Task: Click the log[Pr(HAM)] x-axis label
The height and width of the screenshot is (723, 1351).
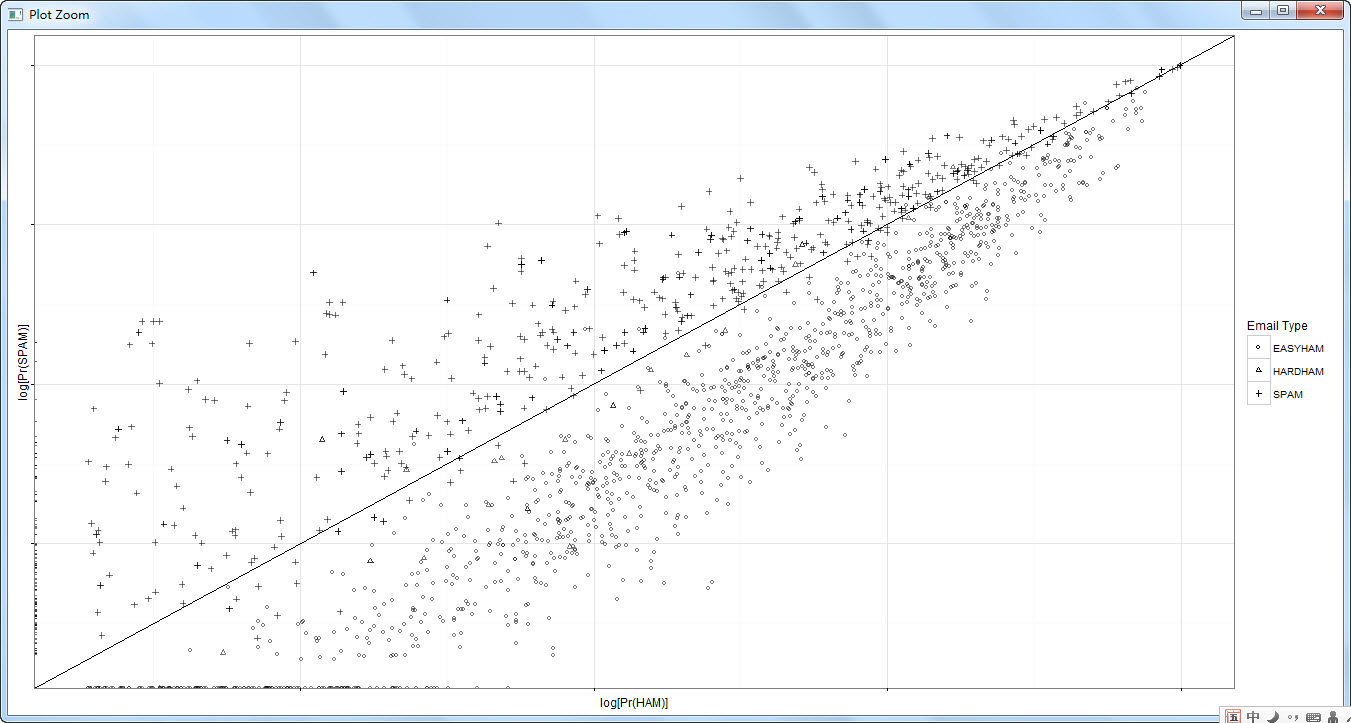Action: 634,703
